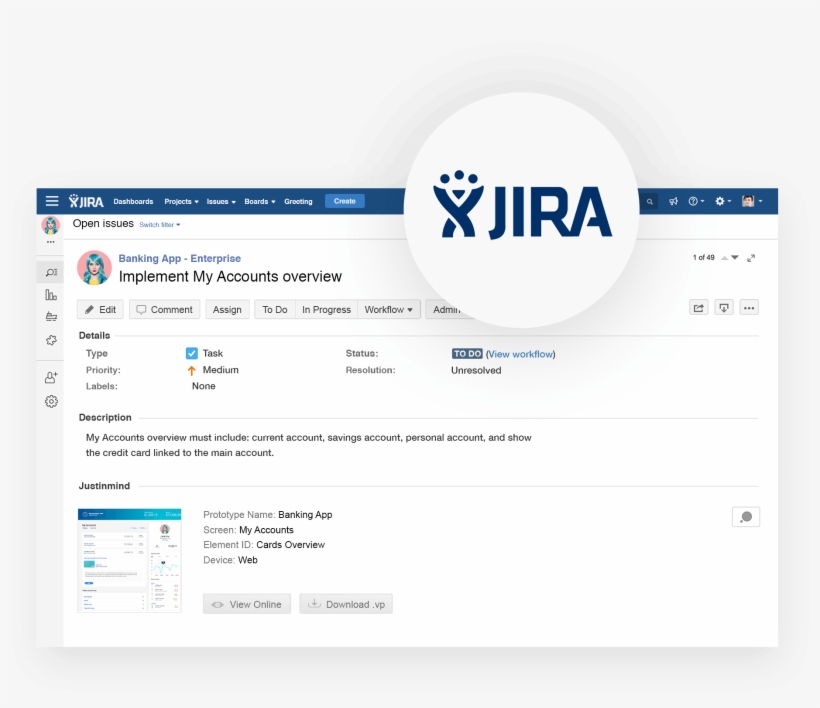Click the Open issues heading

(103, 223)
